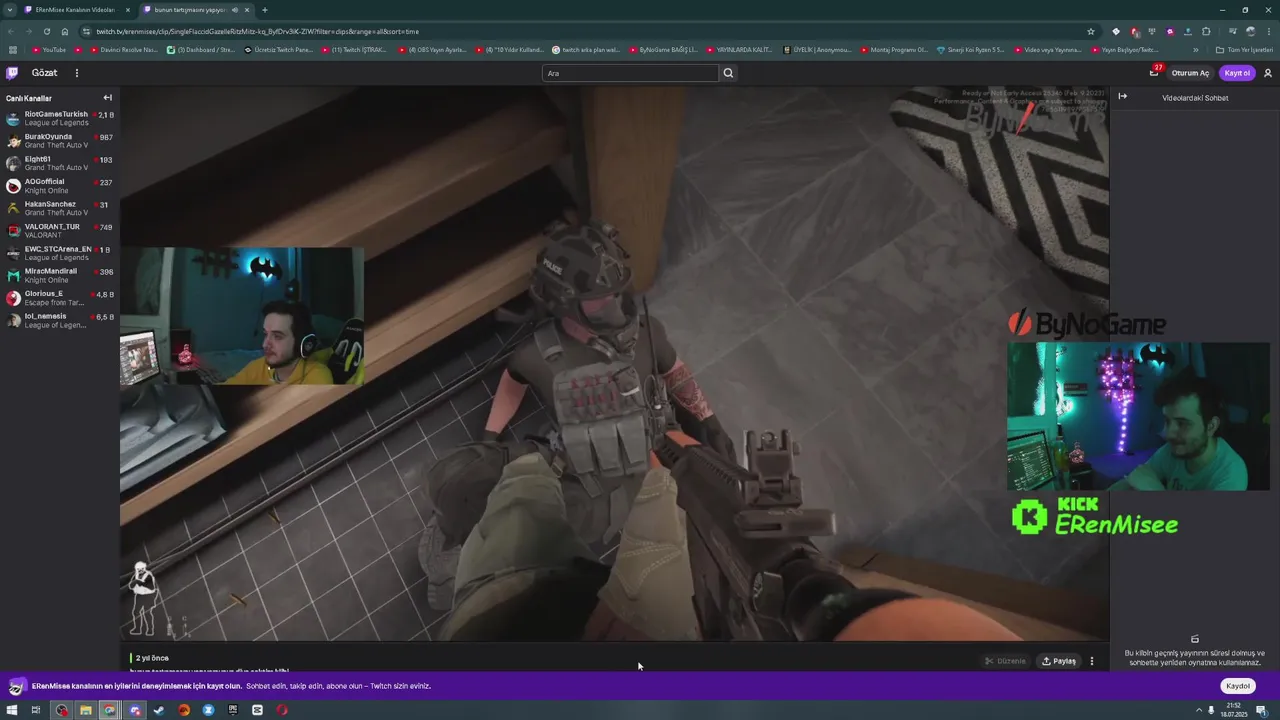
Task: Go back in browser
Action: (11, 31)
